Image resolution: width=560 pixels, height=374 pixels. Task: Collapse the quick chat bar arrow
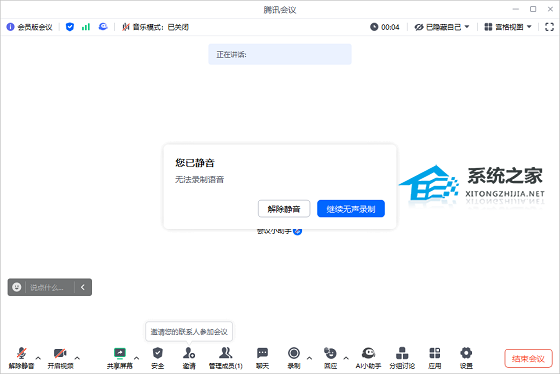coord(83,287)
